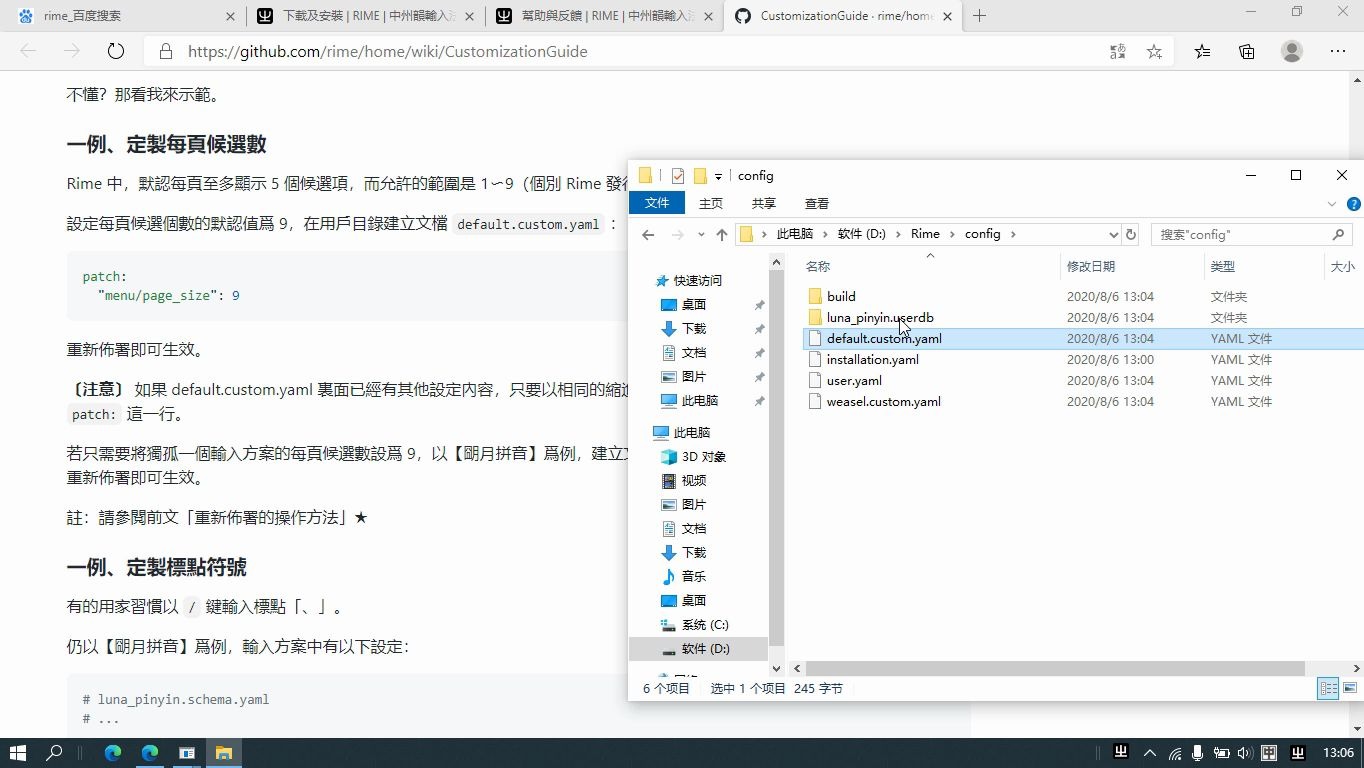Open address bar history dropdown
The width and height of the screenshot is (1364, 768).
coord(1113,234)
